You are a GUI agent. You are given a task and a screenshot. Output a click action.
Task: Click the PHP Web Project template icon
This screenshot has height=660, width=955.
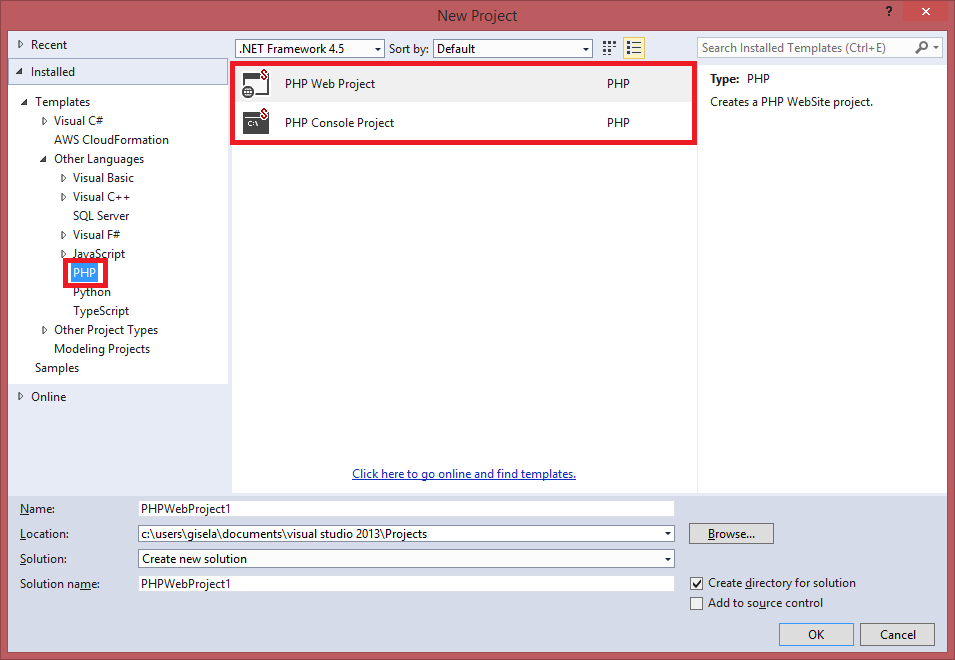pos(256,83)
